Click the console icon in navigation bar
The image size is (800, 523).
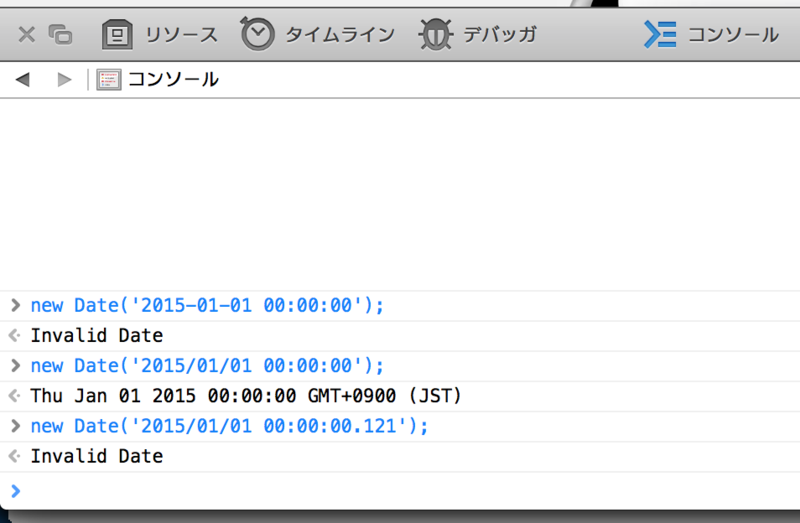point(109,80)
